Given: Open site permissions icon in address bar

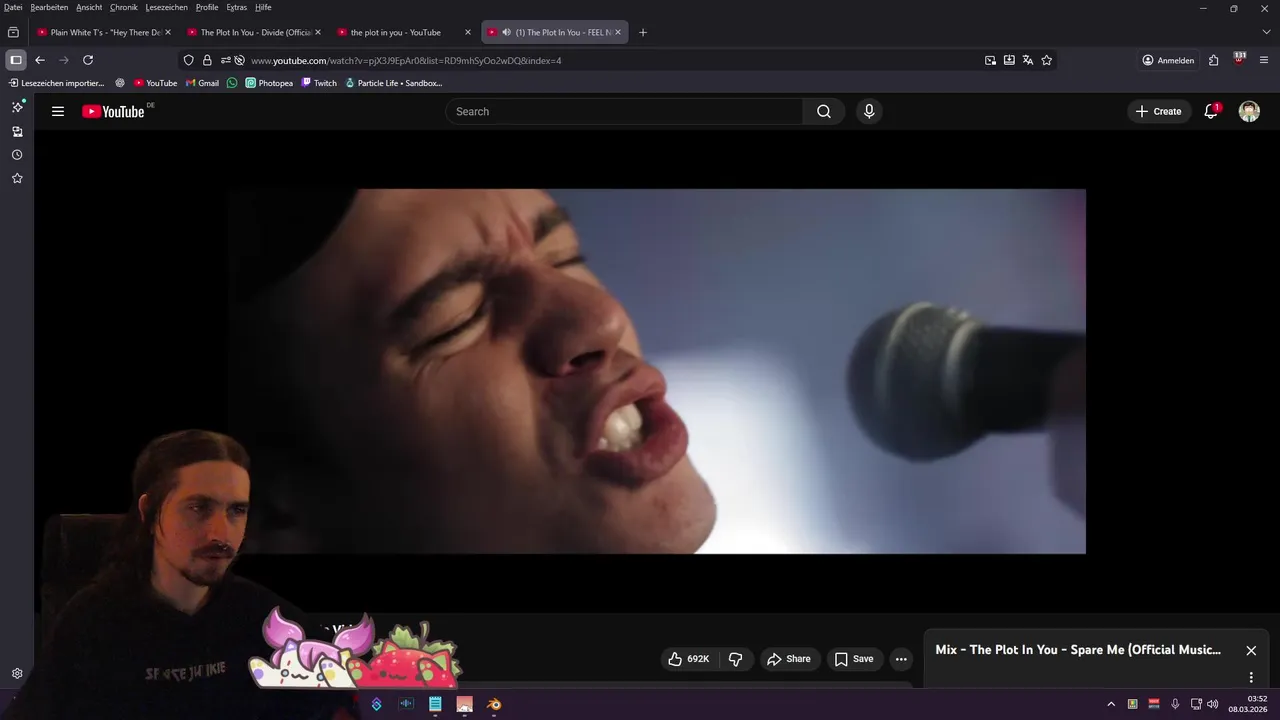Looking at the screenshot, I should tap(226, 60).
